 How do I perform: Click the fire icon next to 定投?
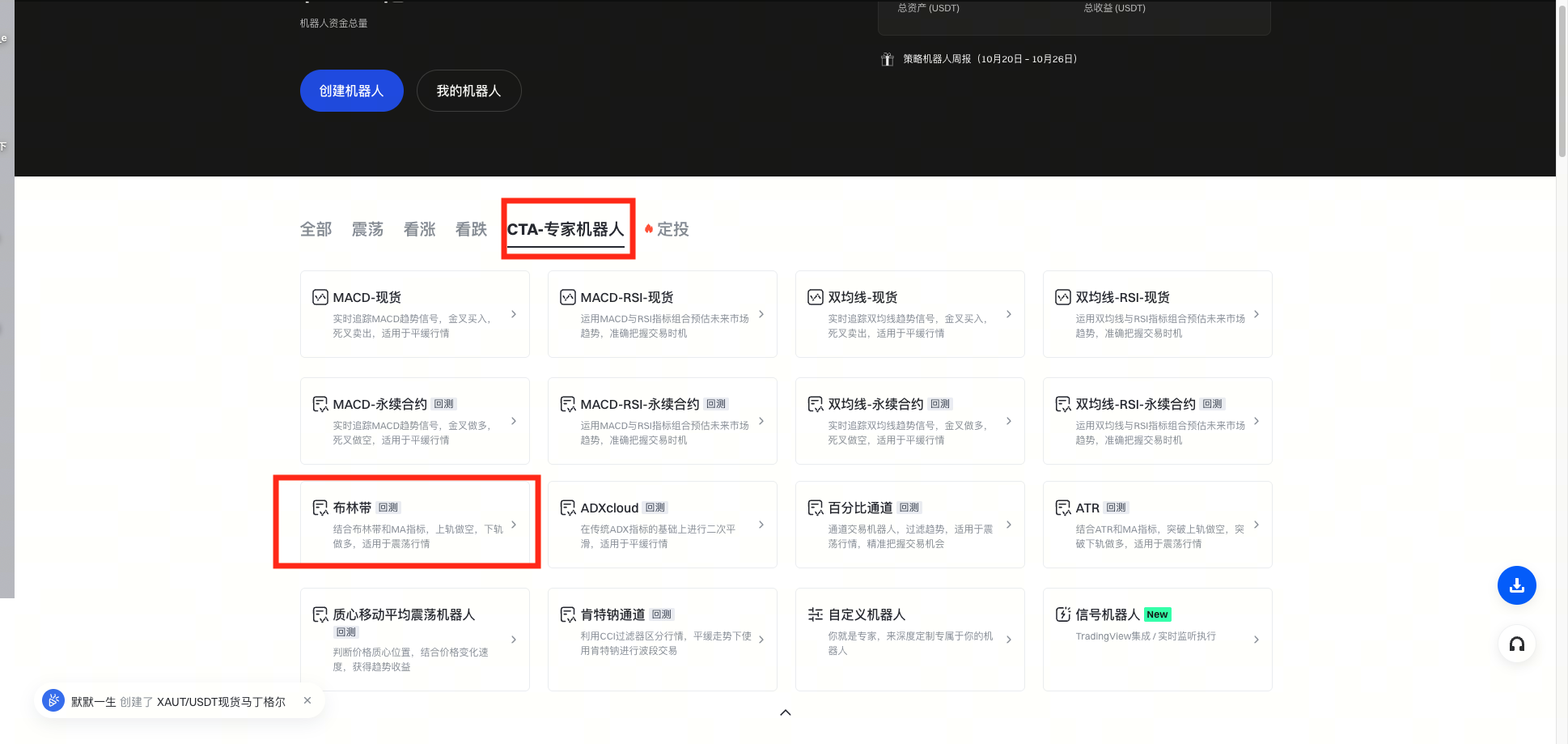pos(649,229)
